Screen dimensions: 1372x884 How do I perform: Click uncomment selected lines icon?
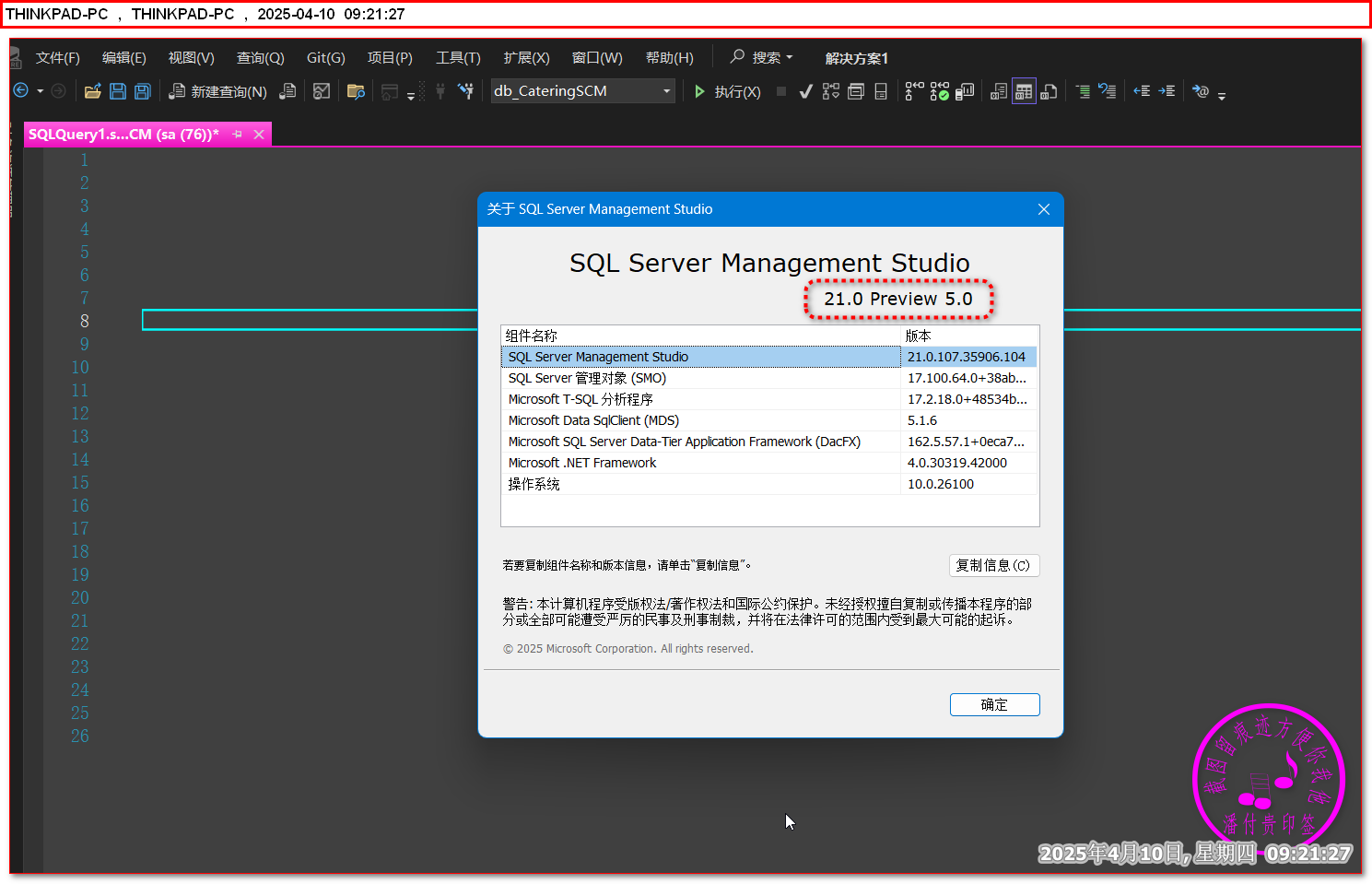(1107, 91)
